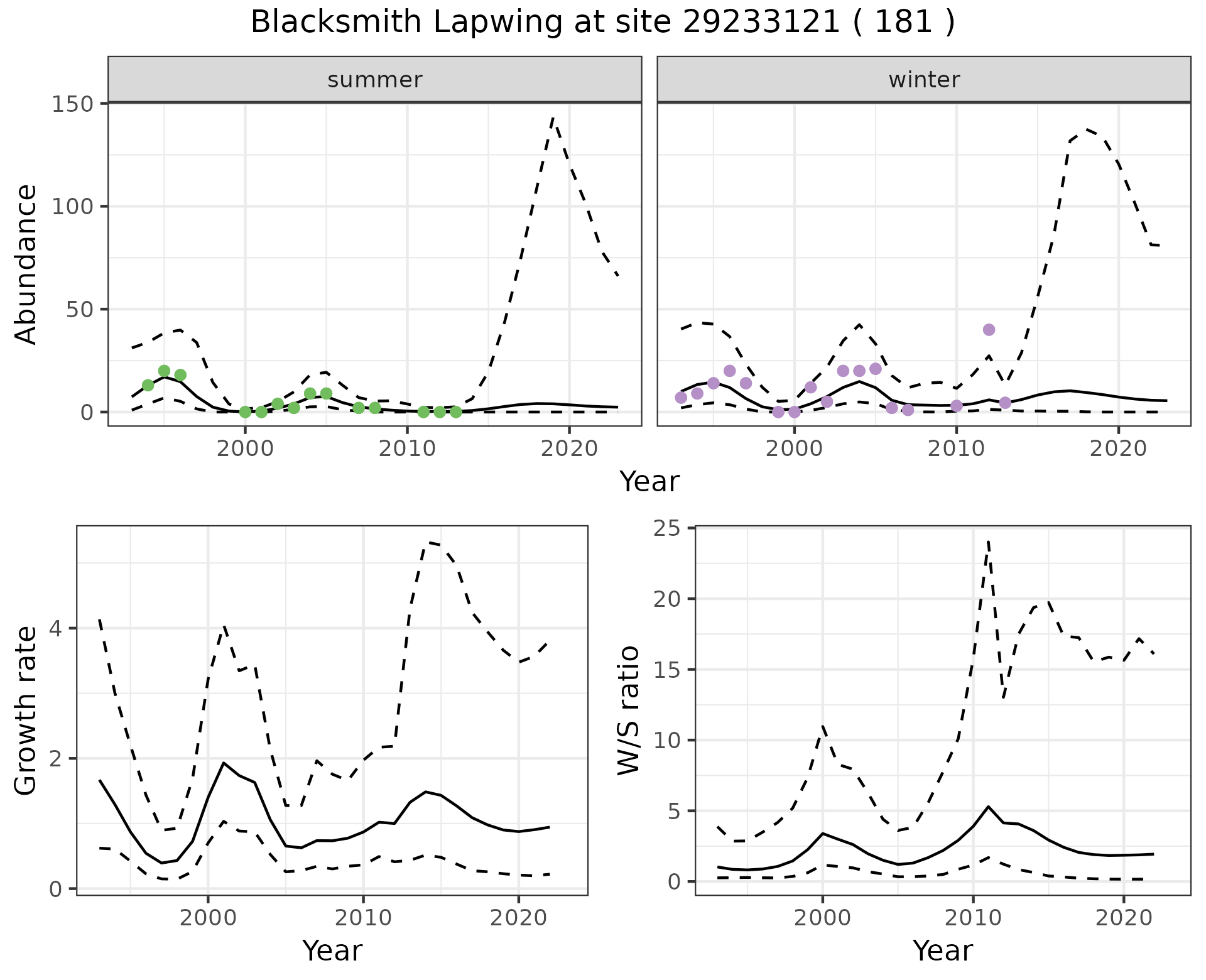Click the winter facet header strip
Viewport: 1206px width, 980px height.
coord(923,80)
